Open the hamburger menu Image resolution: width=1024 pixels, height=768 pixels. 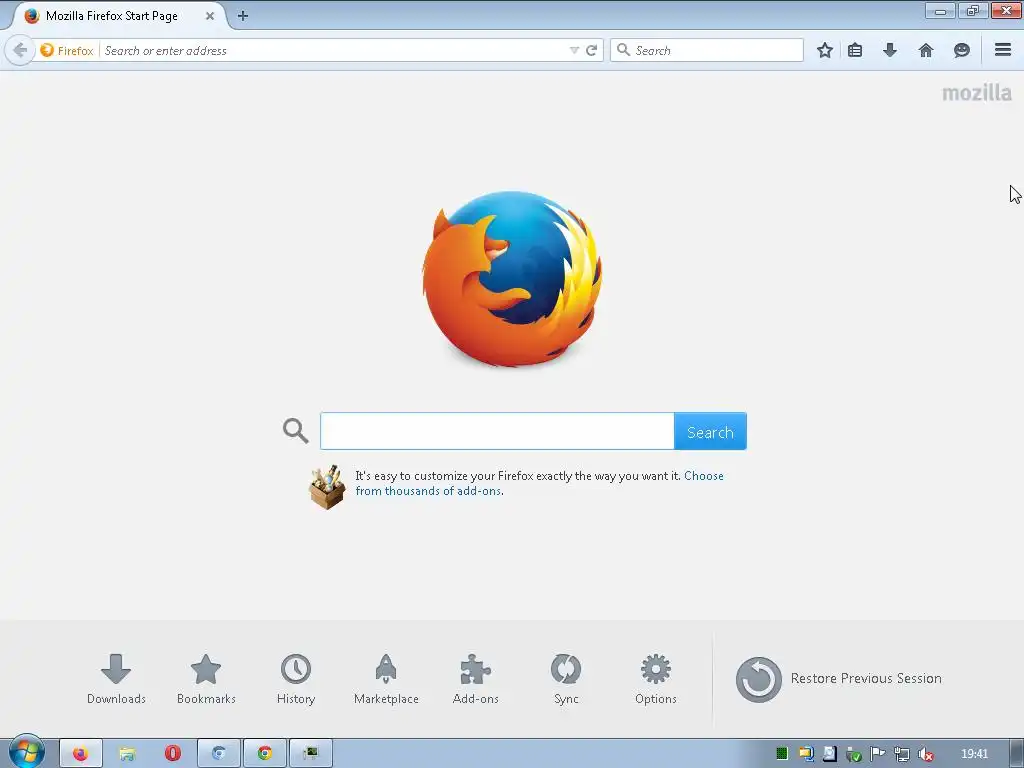pyautogui.click(x=1003, y=50)
